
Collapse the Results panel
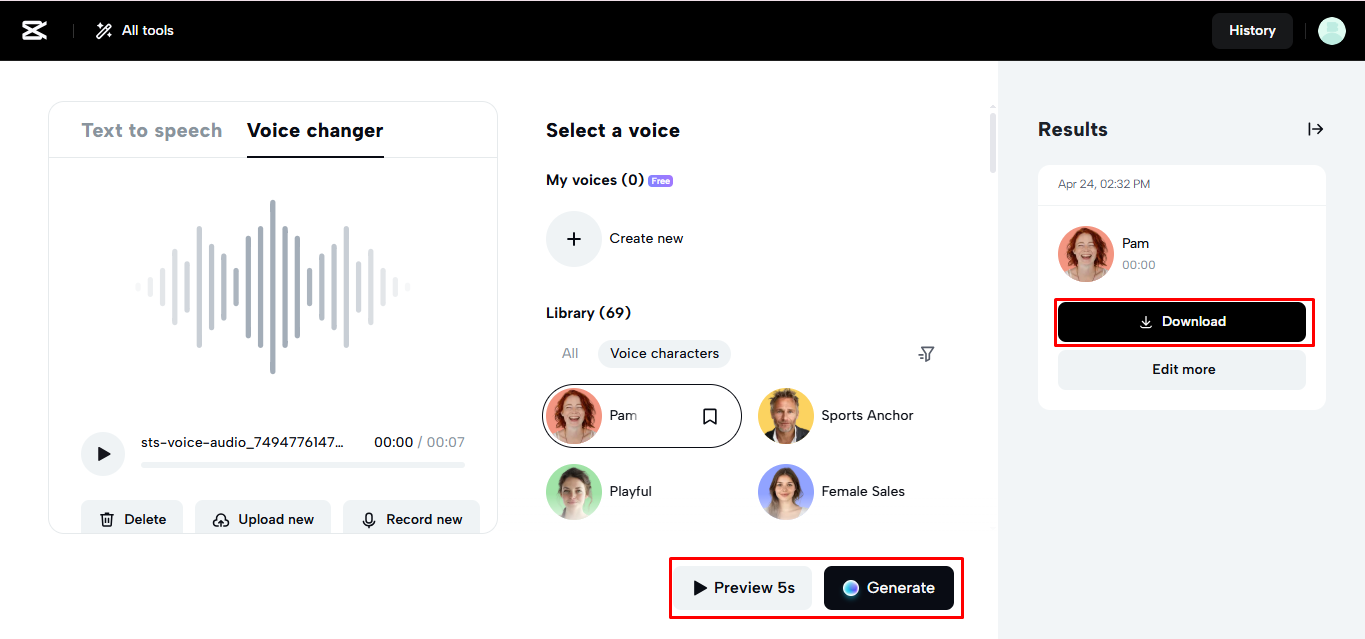(x=1316, y=129)
